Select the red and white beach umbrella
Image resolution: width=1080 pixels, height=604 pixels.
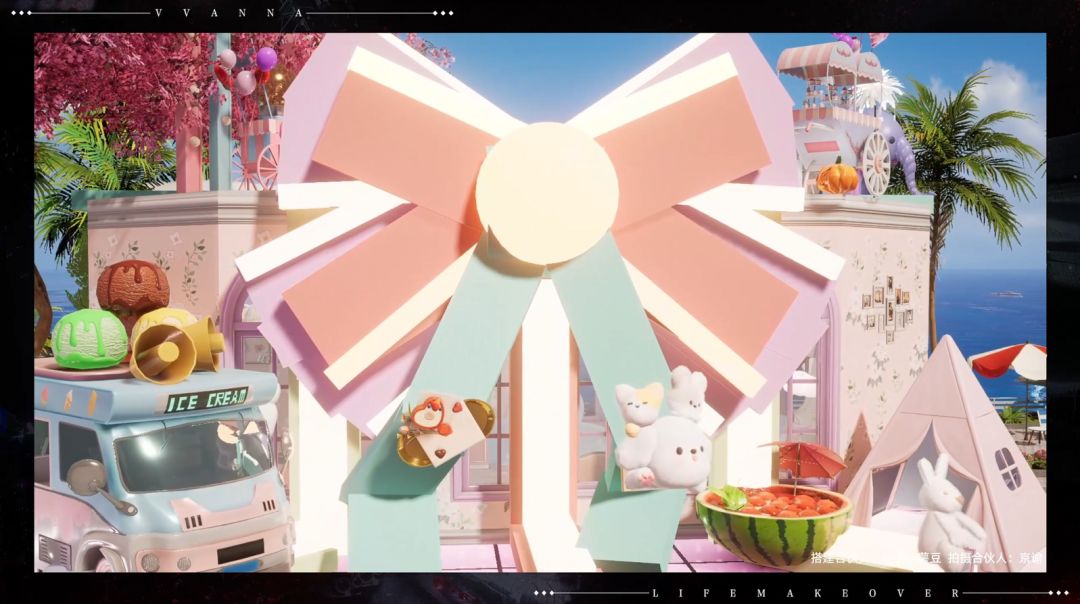click(x=1008, y=360)
